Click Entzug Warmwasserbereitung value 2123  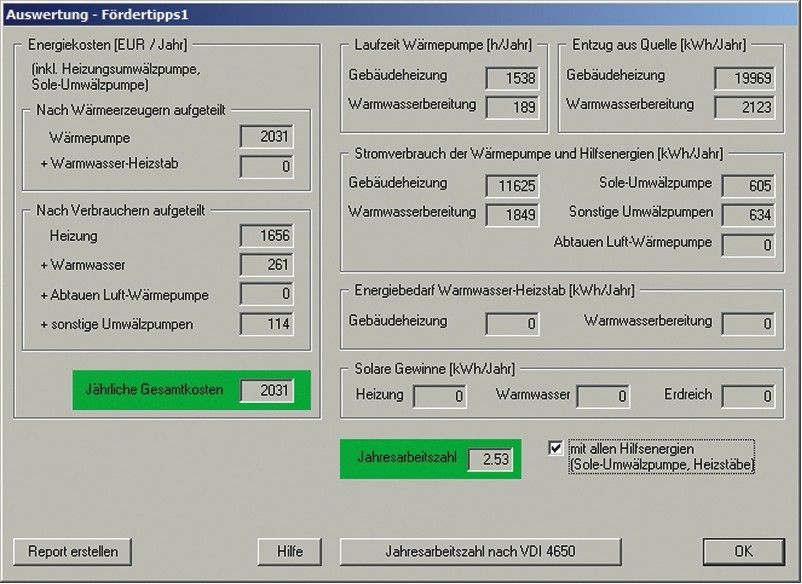point(745,107)
